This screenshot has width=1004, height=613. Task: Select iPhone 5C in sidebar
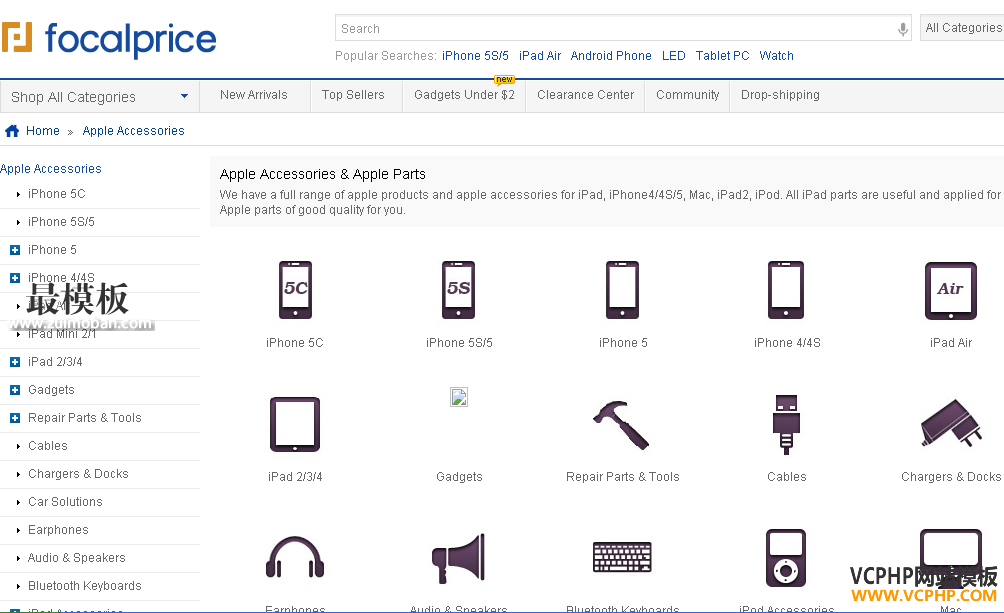[x=56, y=193]
